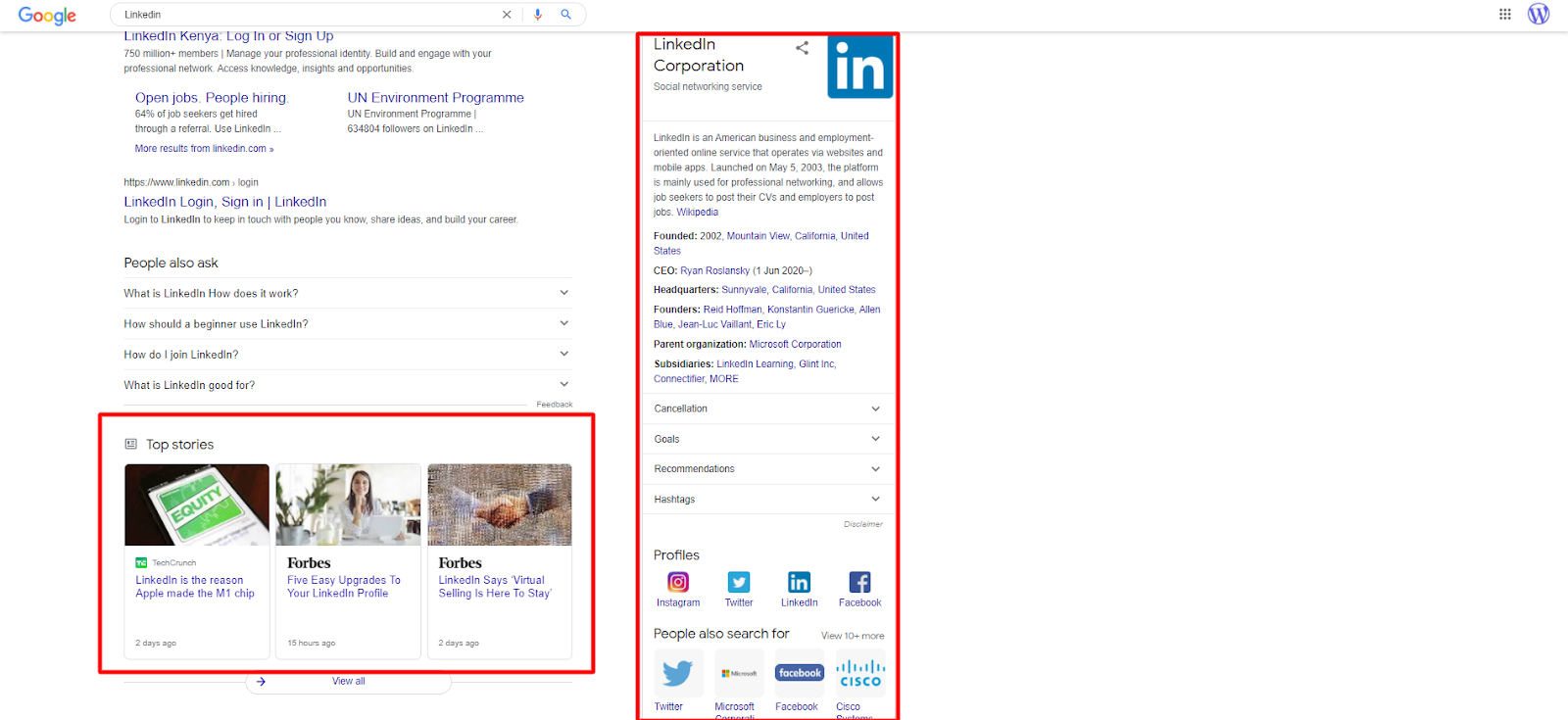Start voice search with microphone icon
The width and height of the screenshot is (1568, 720).
(538, 15)
